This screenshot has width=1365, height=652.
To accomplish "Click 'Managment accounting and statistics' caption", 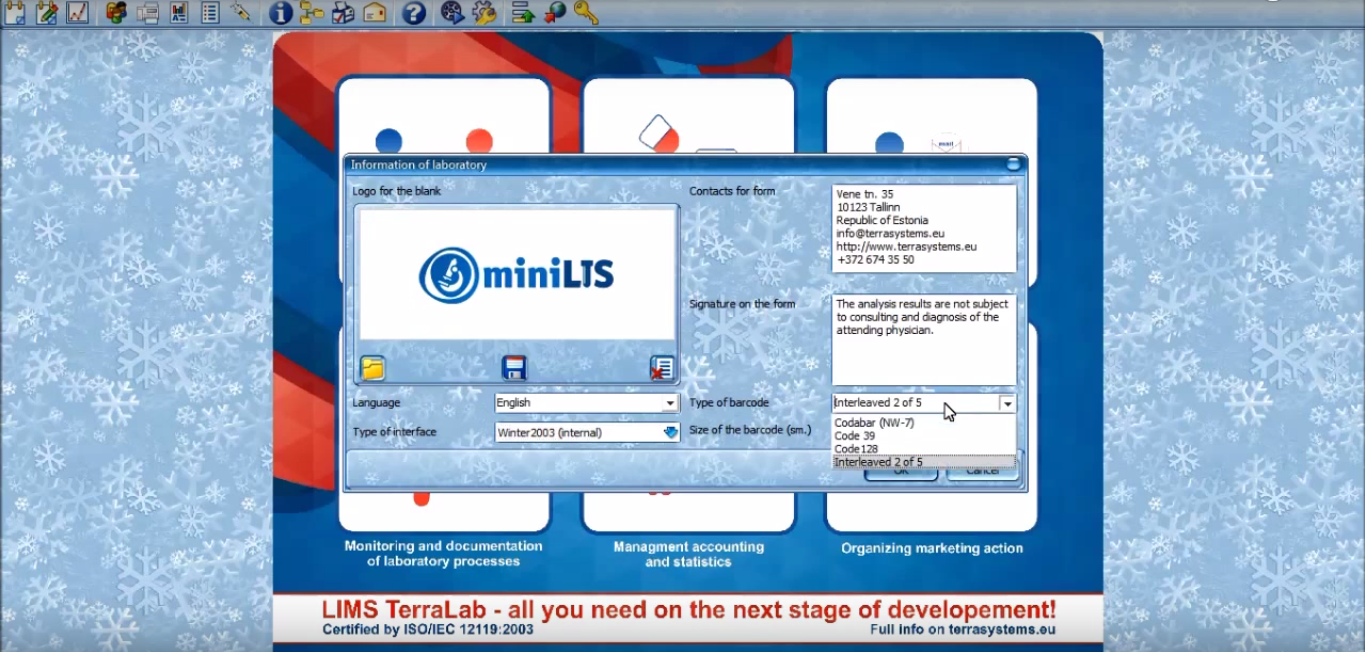I will coord(688,554).
